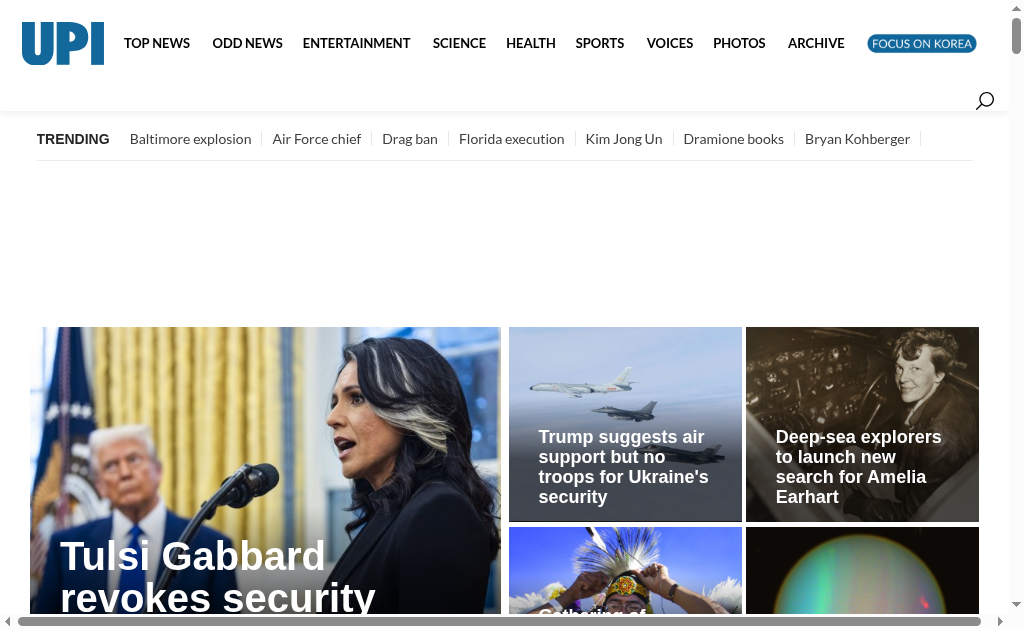Click the vertical scrollbar thumb
The height and width of the screenshot is (629, 1024).
click(x=1016, y=36)
